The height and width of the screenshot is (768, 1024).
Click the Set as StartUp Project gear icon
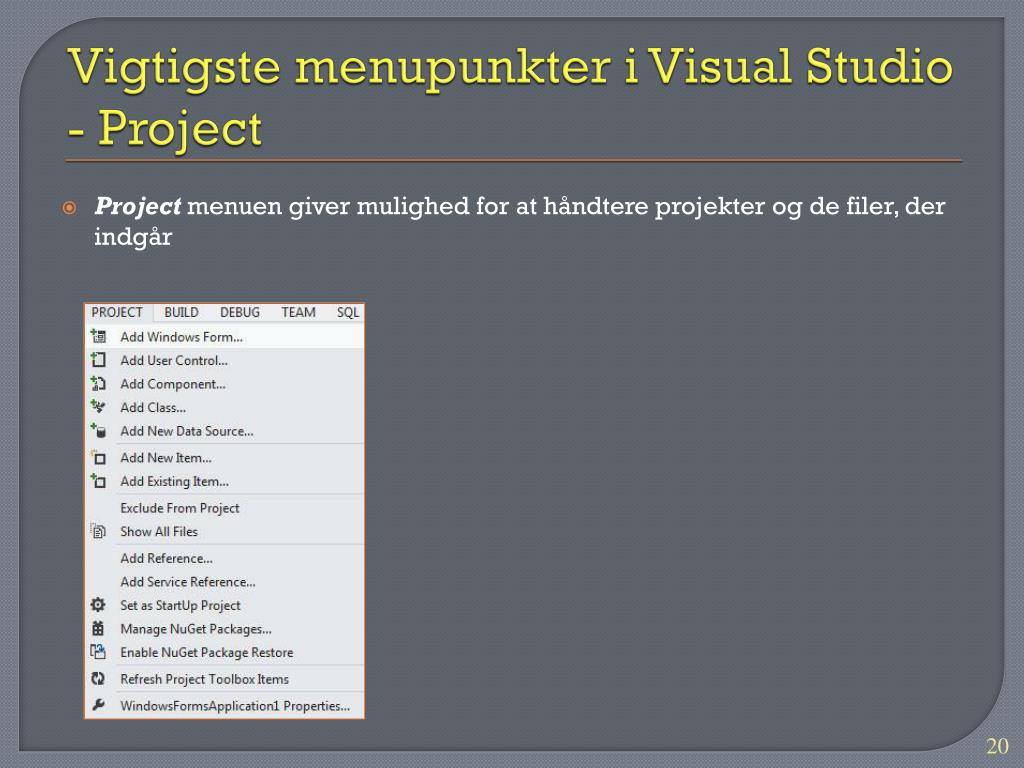(x=98, y=605)
